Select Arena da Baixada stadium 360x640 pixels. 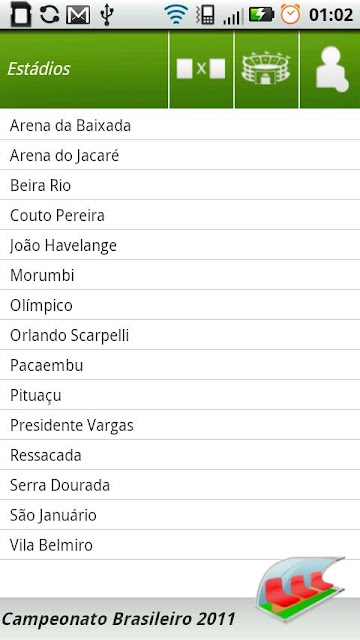180,125
